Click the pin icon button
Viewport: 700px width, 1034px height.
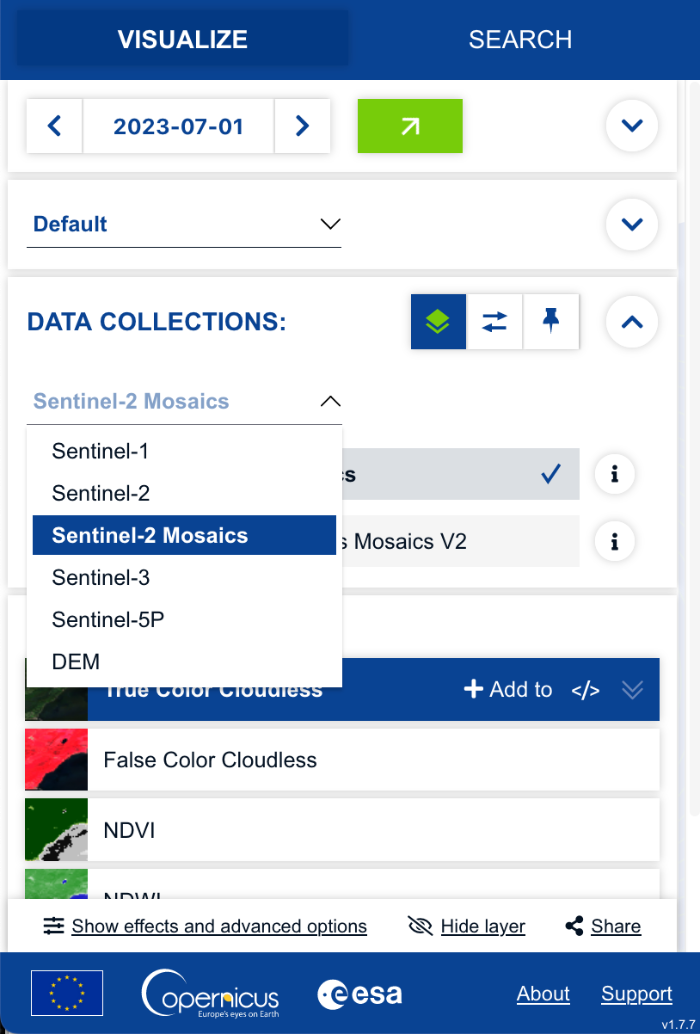point(551,322)
